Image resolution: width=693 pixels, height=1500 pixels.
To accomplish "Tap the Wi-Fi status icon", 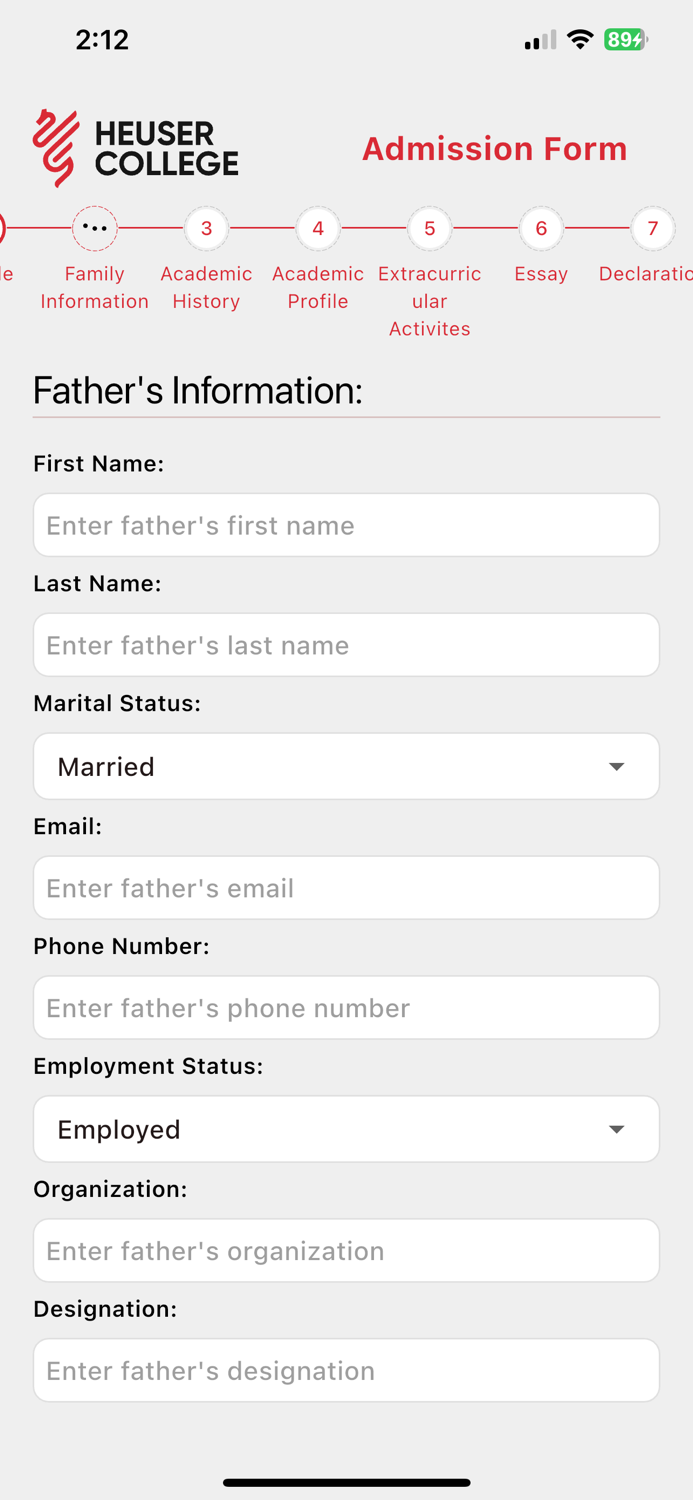I will pyautogui.click(x=581, y=39).
